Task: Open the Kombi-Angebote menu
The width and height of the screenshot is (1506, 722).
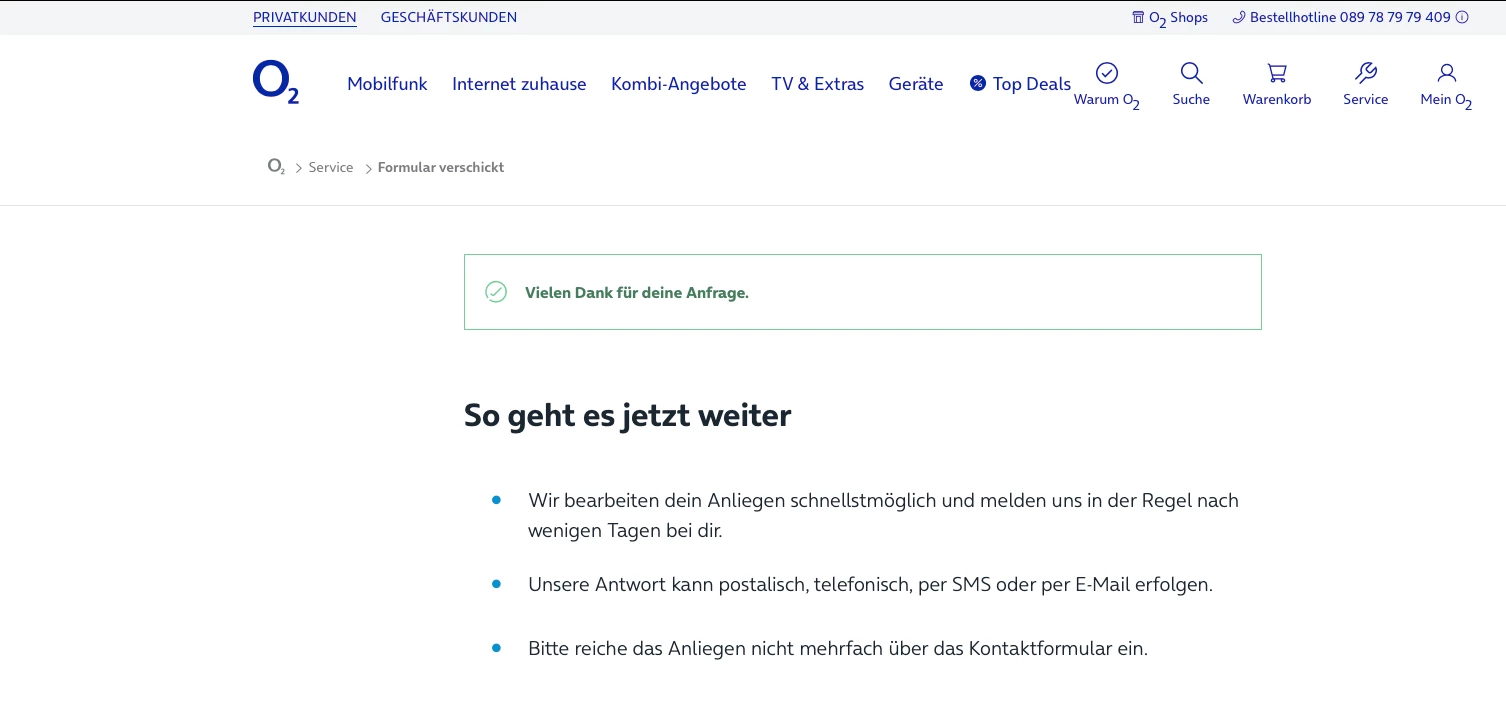Action: click(x=679, y=84)
